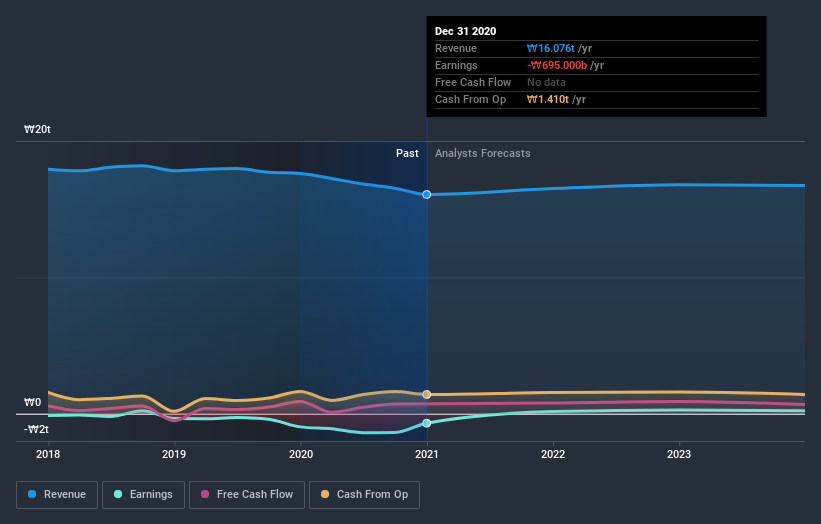Toggle the Free Cash Flow legend button
Viewport: 821px width, 524px height.
coord(247,495)
